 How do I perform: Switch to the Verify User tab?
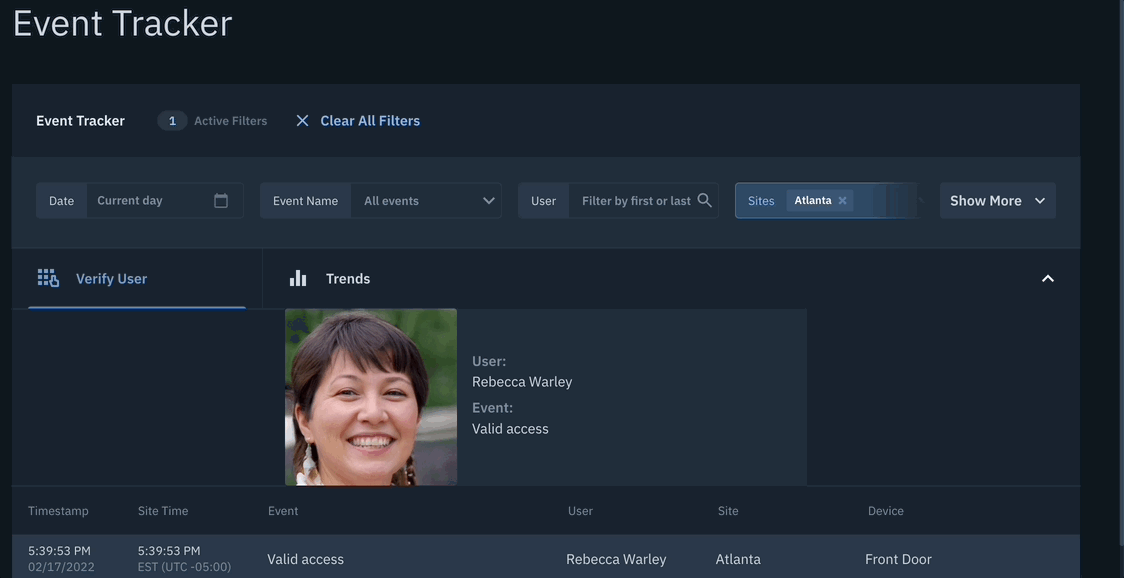pos(137,279)
